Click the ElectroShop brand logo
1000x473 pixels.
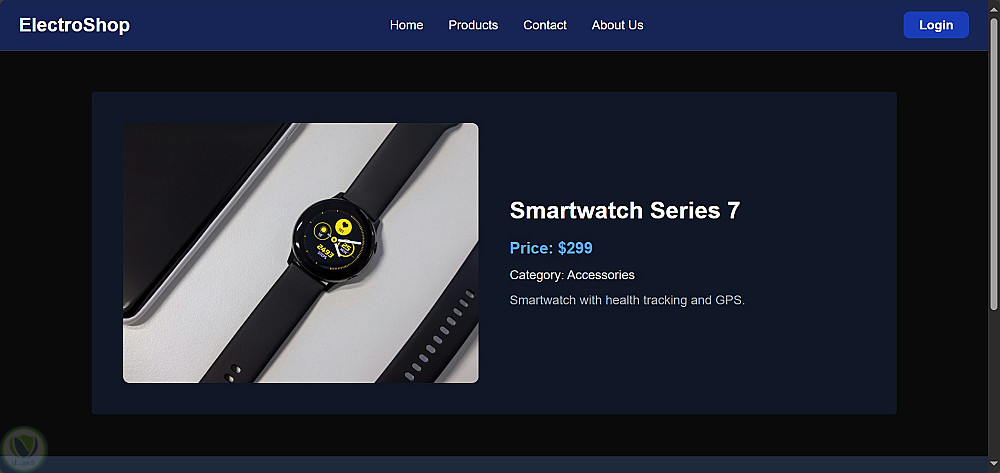click(x=75, y=25)
